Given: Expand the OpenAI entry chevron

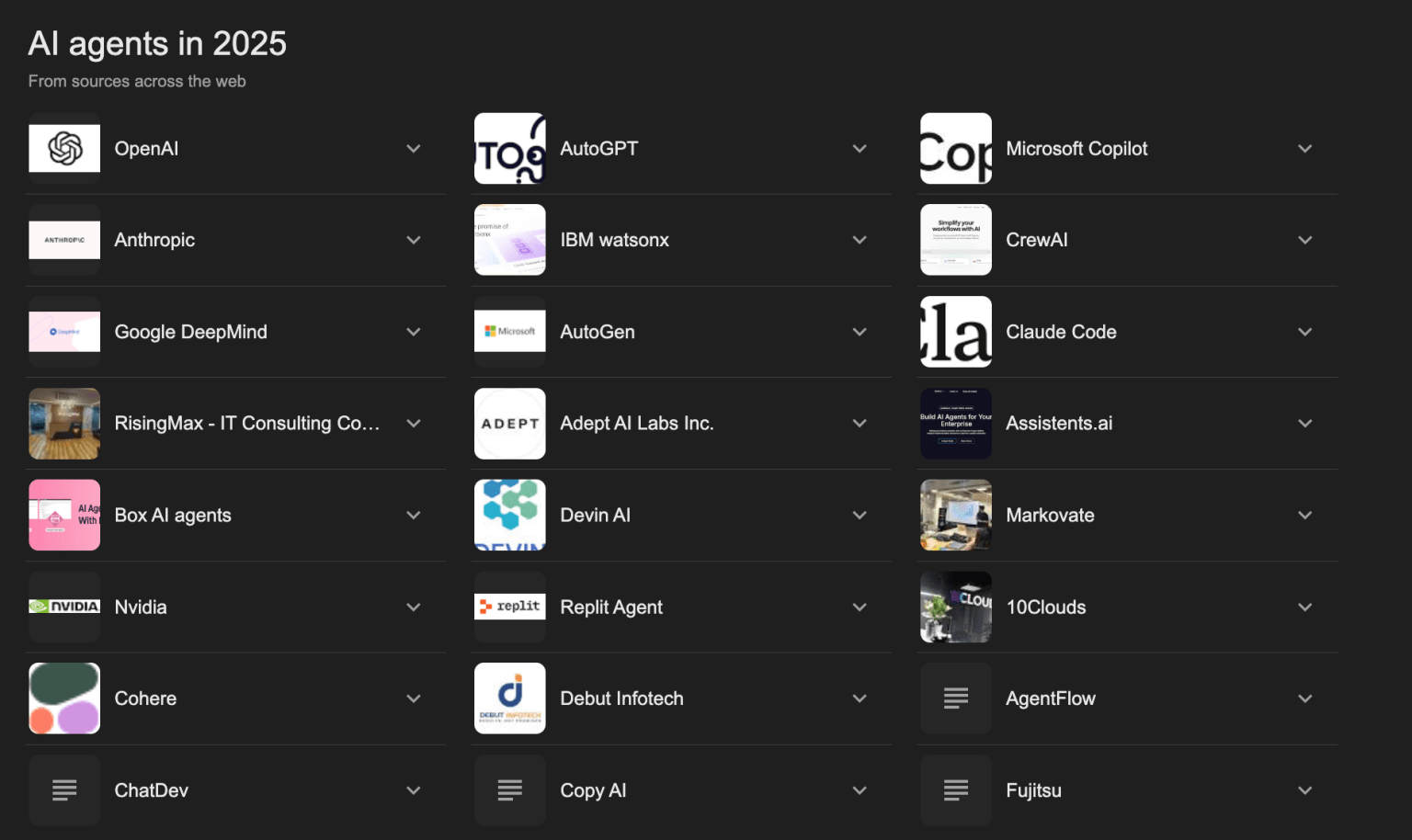Looking at the screenshot, I should [x=414, y=149].
